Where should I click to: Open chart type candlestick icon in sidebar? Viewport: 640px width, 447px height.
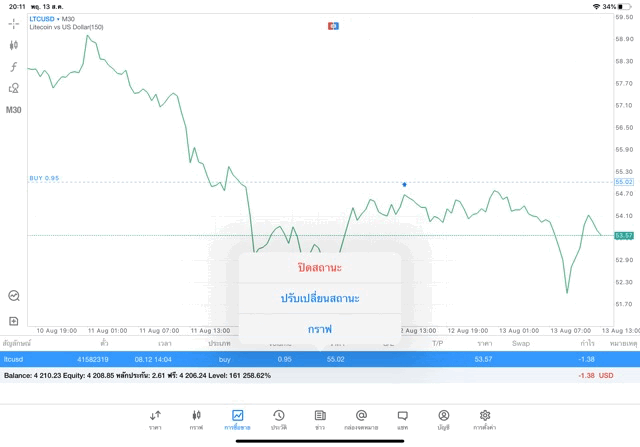tap(14, 45)
